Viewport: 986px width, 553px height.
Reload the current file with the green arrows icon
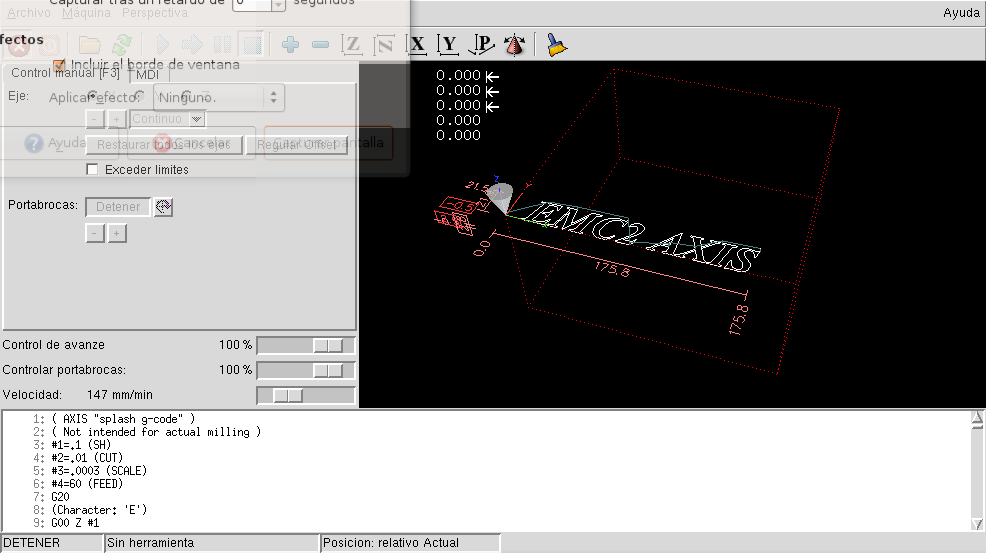(x=122, y=45)
